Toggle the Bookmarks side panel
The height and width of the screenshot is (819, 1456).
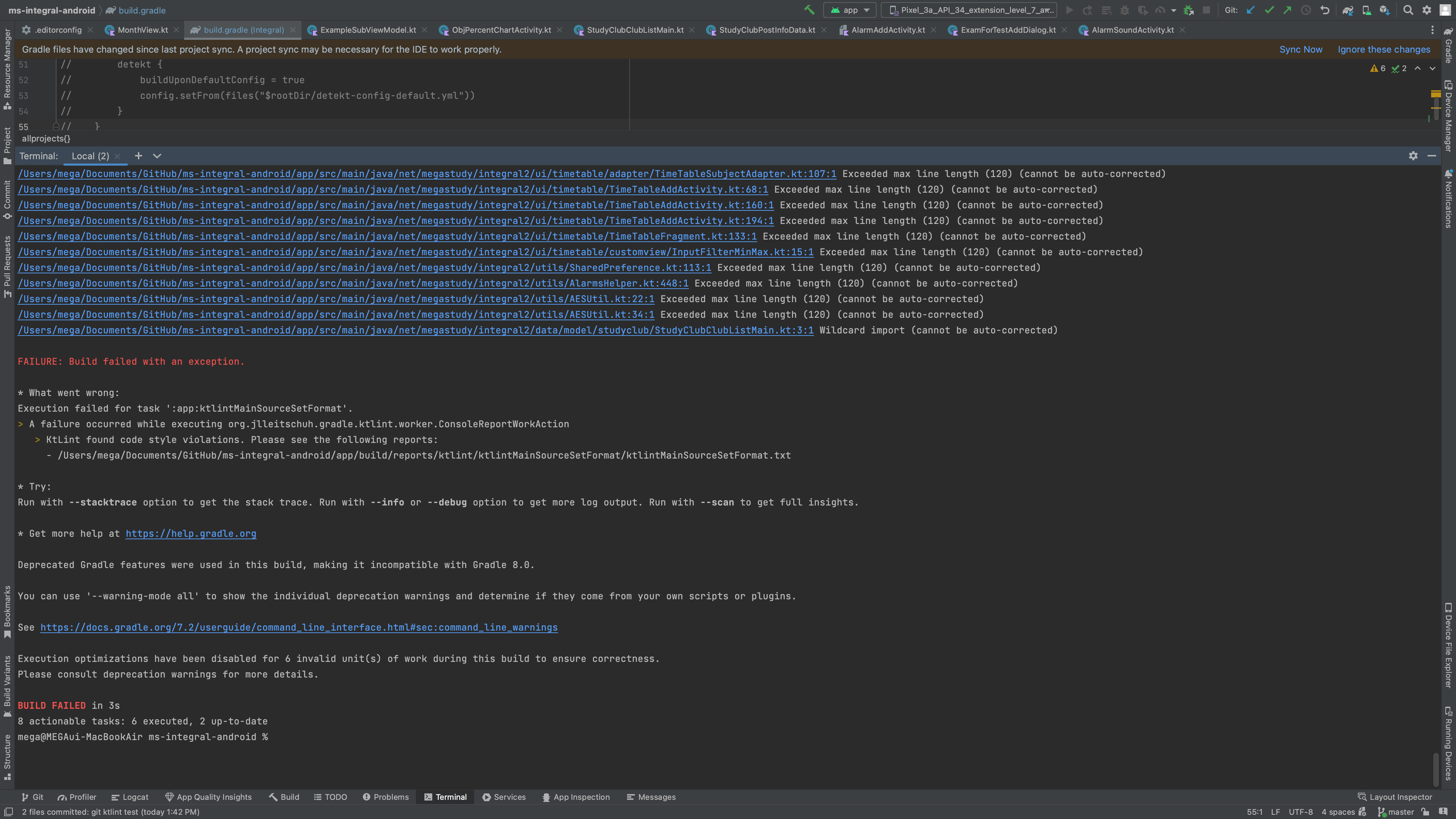[x=7, y=611]
